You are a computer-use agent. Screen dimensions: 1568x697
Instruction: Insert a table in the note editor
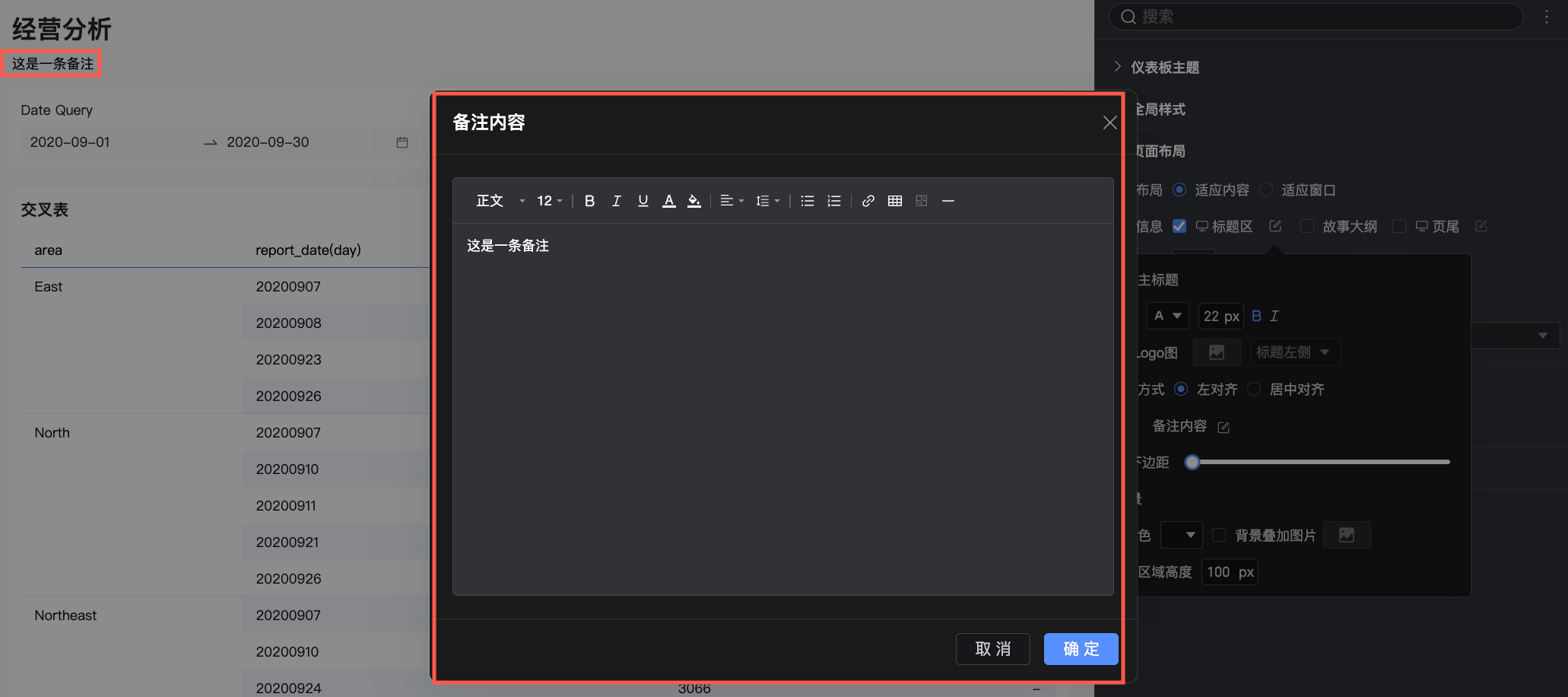click(894, 200)
